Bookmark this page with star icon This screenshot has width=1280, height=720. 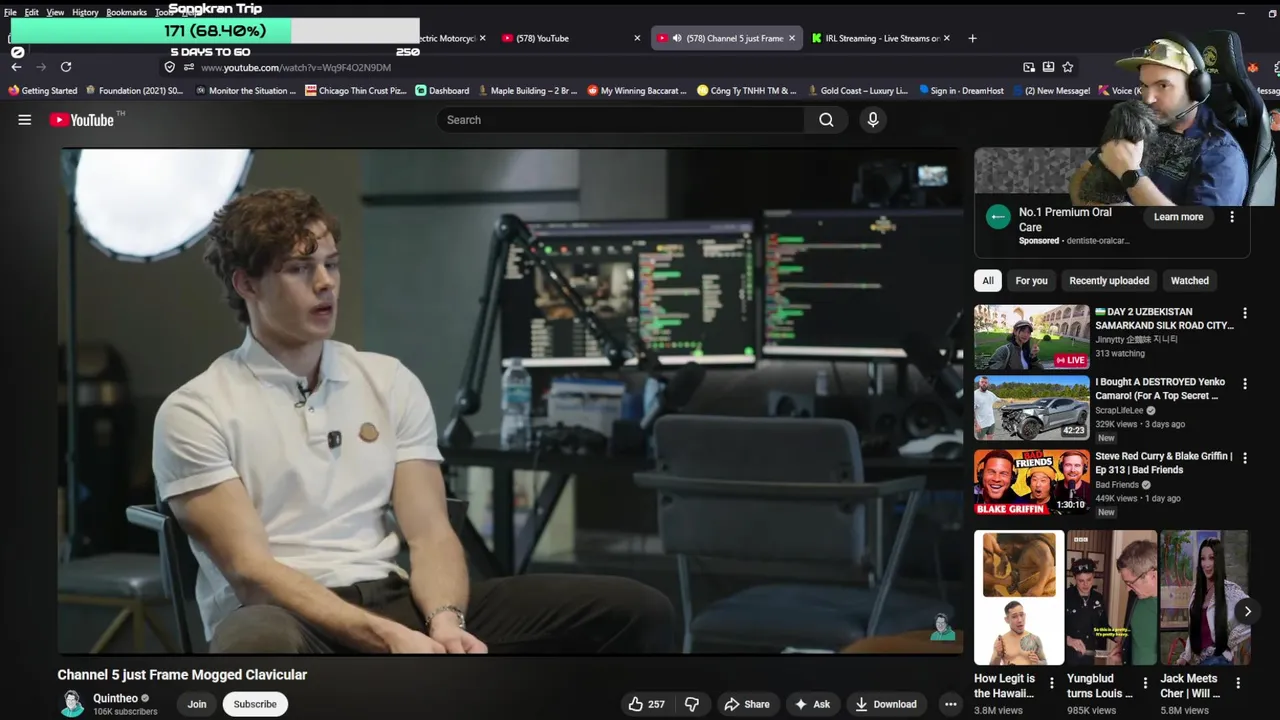pos(1068,67)
